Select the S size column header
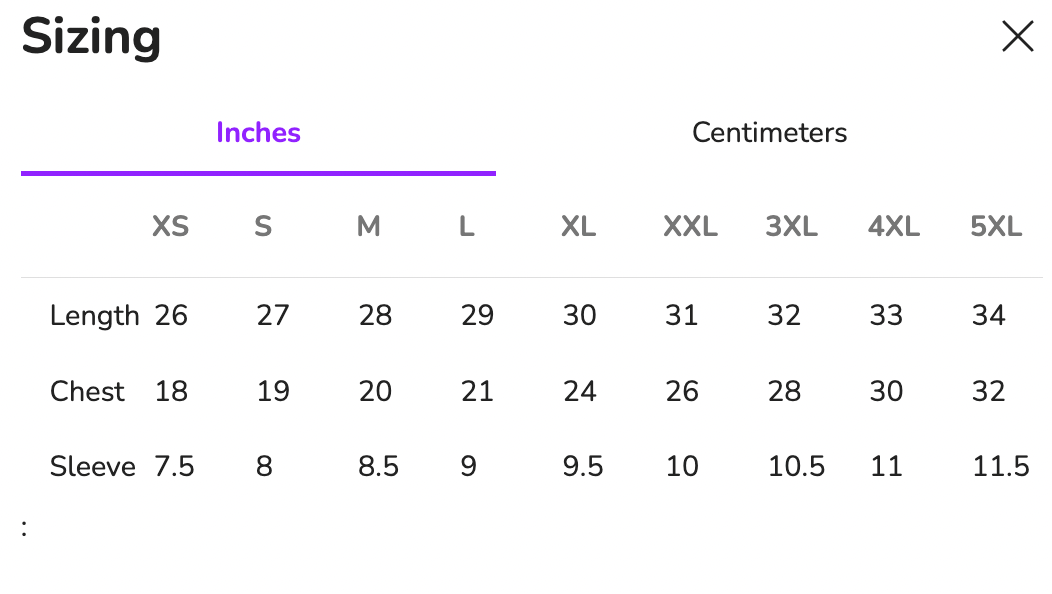1052x594 pixels. (262, 227)
